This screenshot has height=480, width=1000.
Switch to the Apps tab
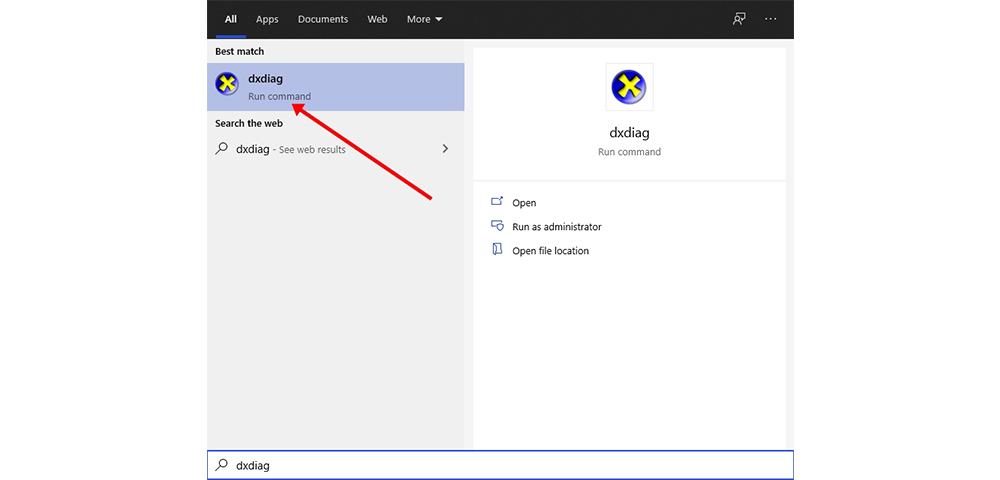pyautogui.click(x=267, y=19)
